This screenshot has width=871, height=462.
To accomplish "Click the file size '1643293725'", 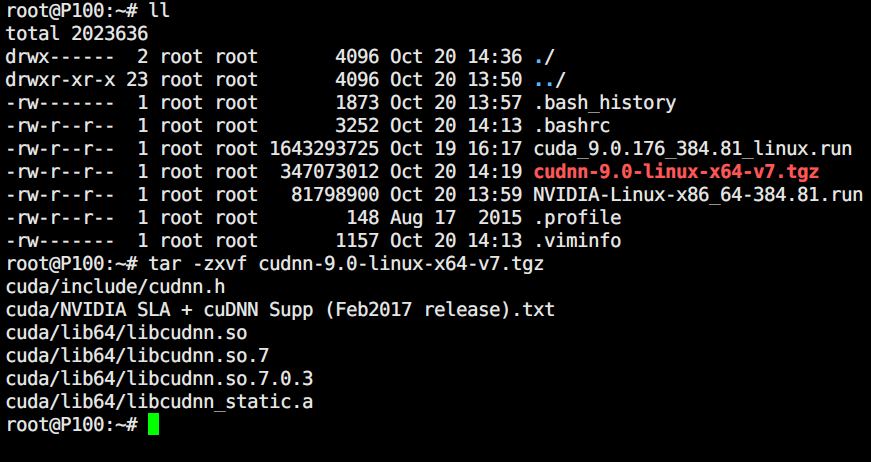I will 324,149.
